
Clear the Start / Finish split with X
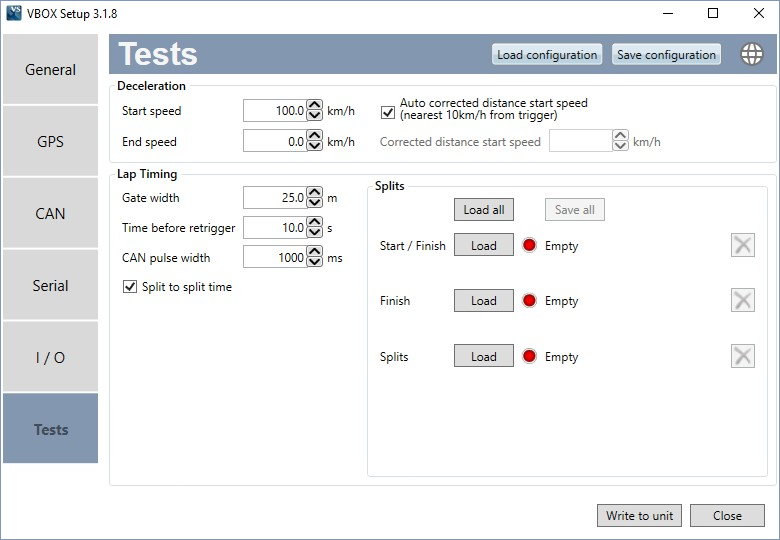click(743, 245)
